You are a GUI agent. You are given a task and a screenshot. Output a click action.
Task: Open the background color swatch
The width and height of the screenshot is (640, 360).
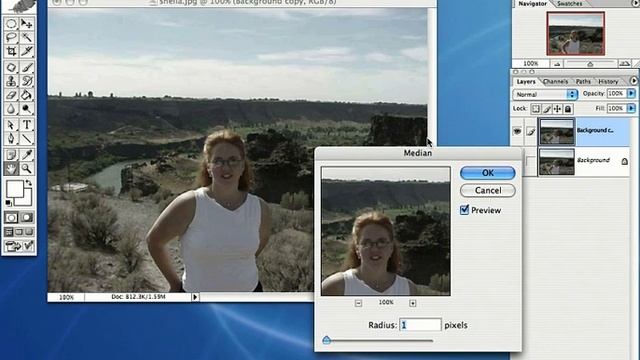click(x=27, y=200)
